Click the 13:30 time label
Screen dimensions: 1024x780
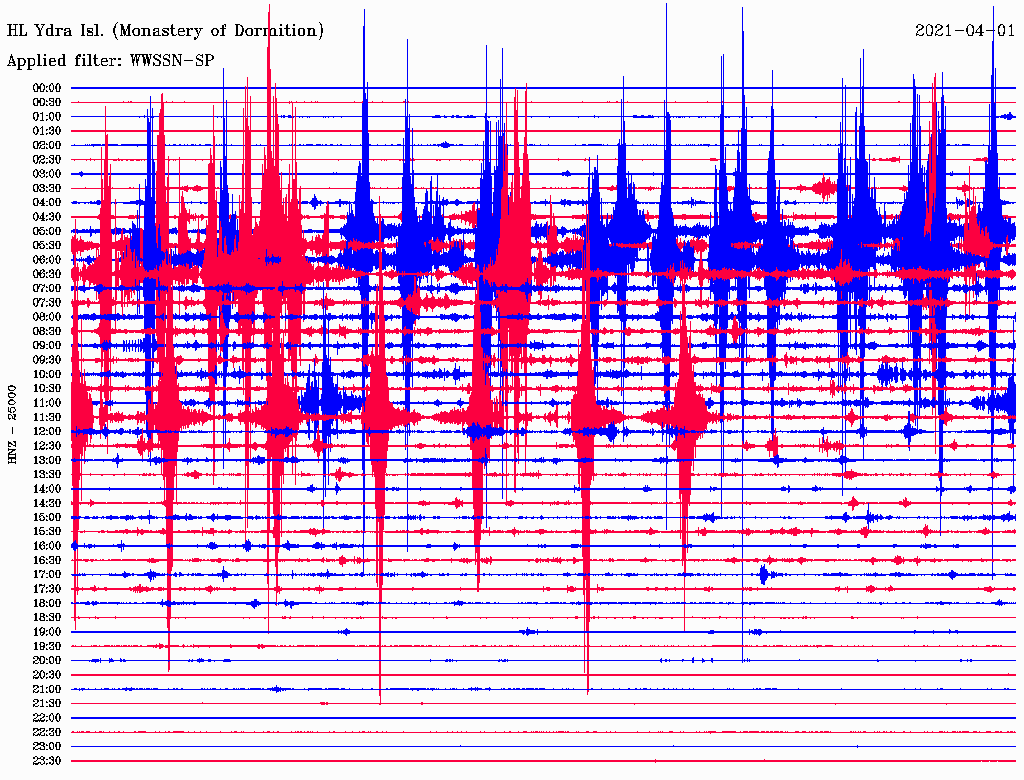coord(47,475)
